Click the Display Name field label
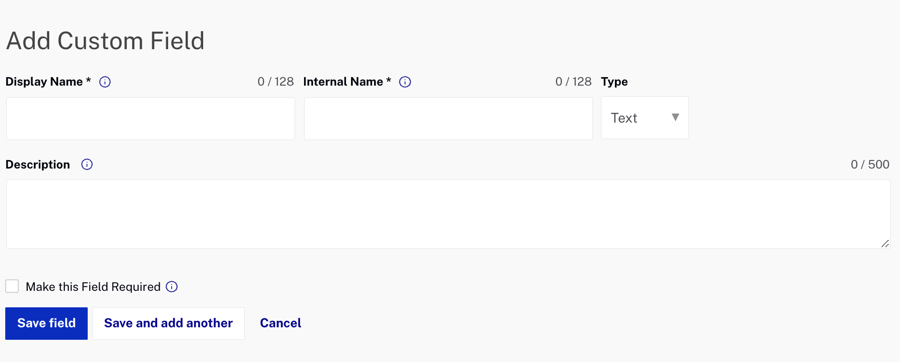The width and height of the screenshot is (900, 362). click(x=48, y=82)
